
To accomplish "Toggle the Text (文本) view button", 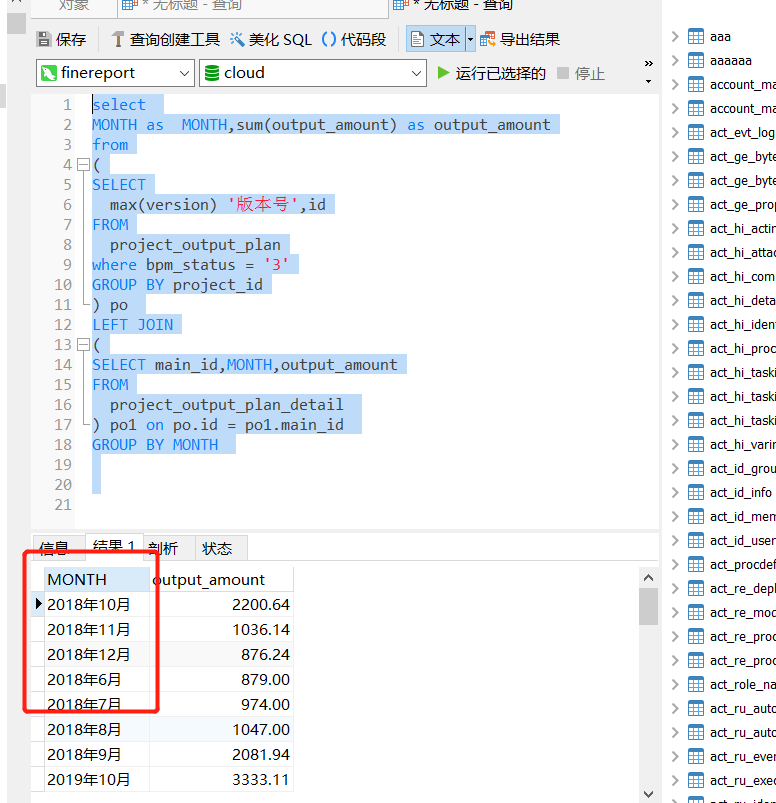I will (436, 39).
